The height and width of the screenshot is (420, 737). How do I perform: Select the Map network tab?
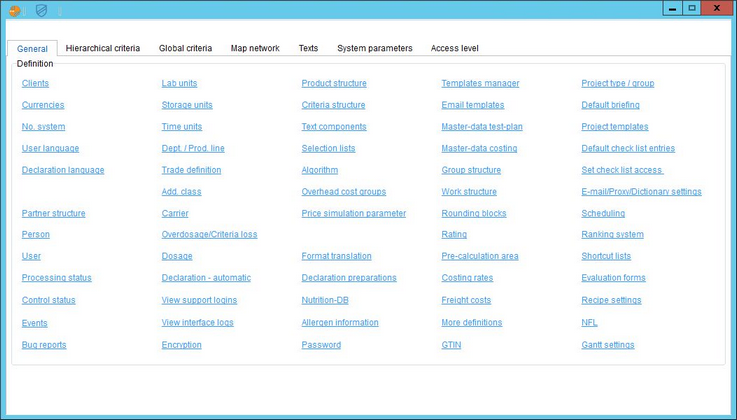pos(255,48)
